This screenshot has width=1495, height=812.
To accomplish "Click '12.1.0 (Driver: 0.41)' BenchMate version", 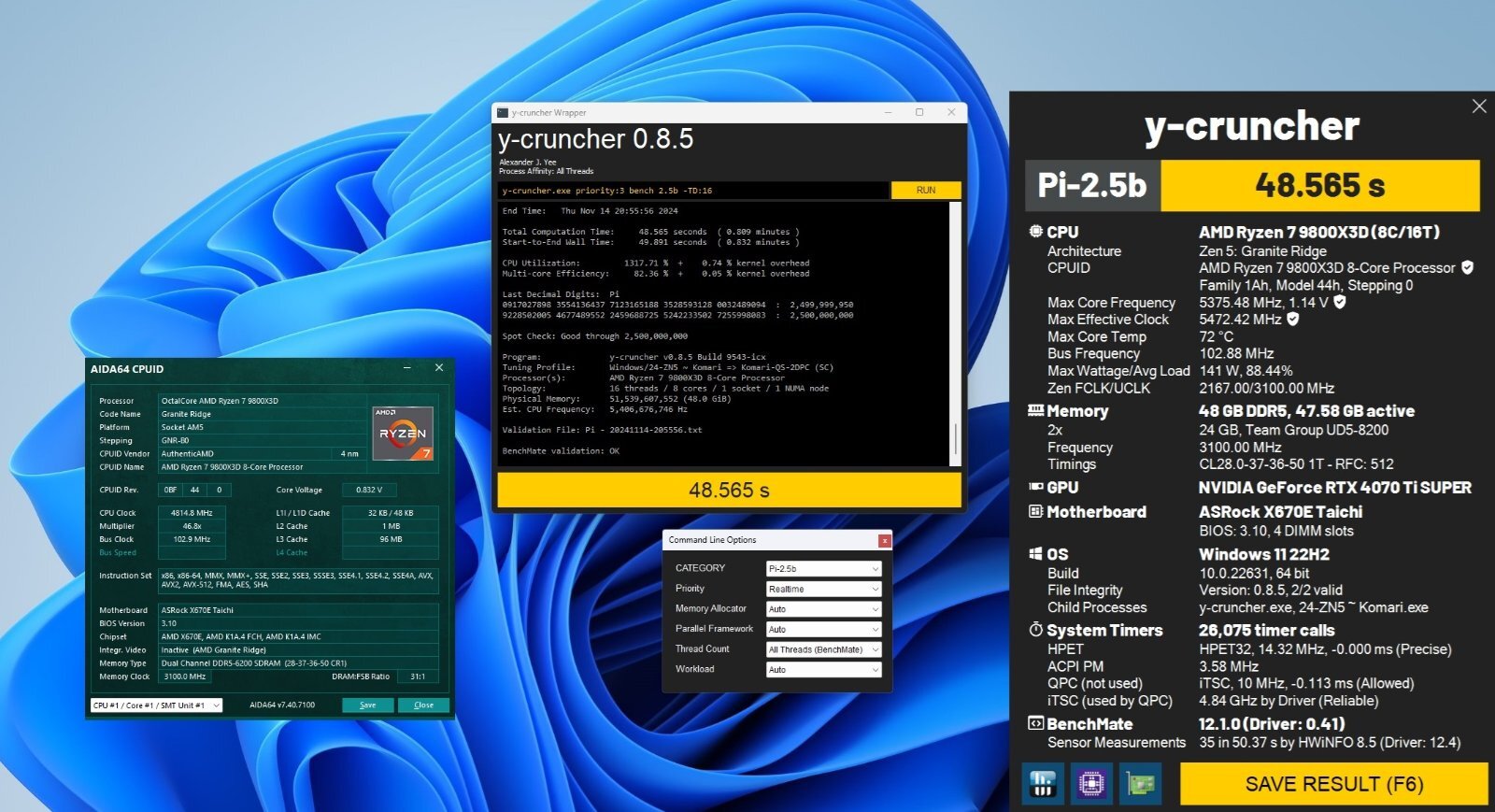I will point(1272,724).
